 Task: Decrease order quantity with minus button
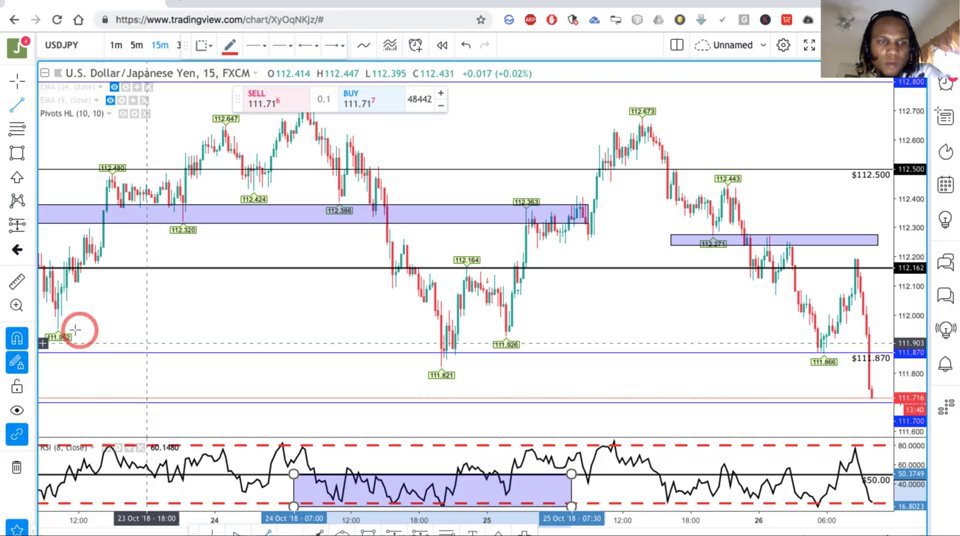point(441,105)
